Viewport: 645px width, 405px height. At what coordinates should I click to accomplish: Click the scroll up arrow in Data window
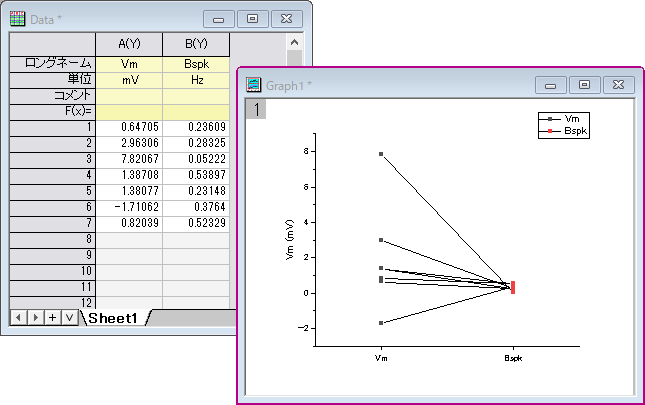tap(294, 42)
